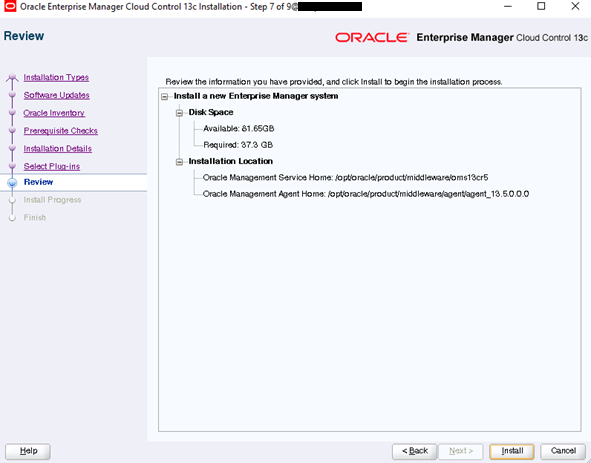Viewport: 591px width, 463px height.
Task: Select the Installation Location heading
Action: click(231, 161)
